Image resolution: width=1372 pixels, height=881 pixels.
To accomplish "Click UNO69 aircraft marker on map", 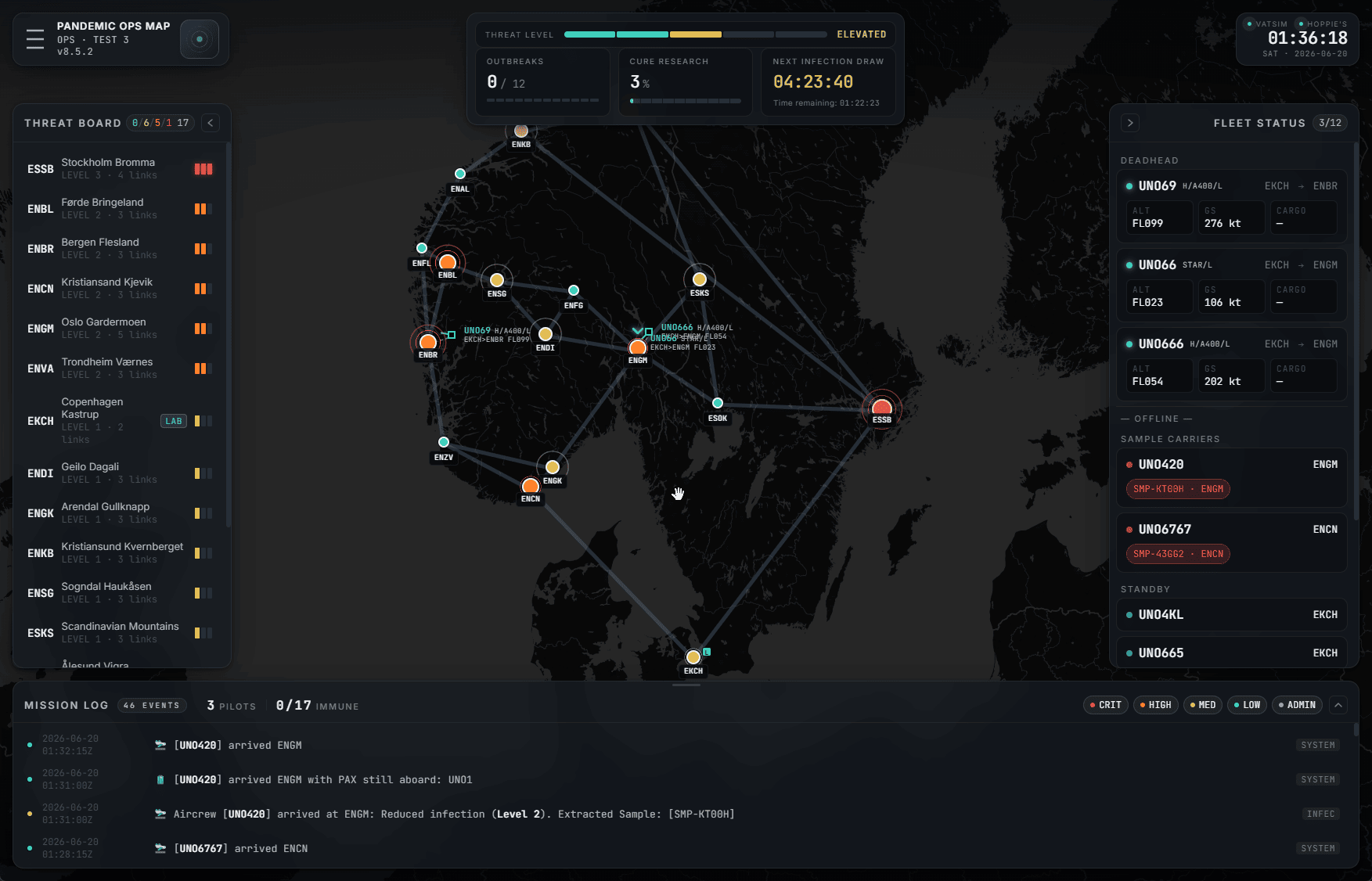I will [x=451, y=335].
